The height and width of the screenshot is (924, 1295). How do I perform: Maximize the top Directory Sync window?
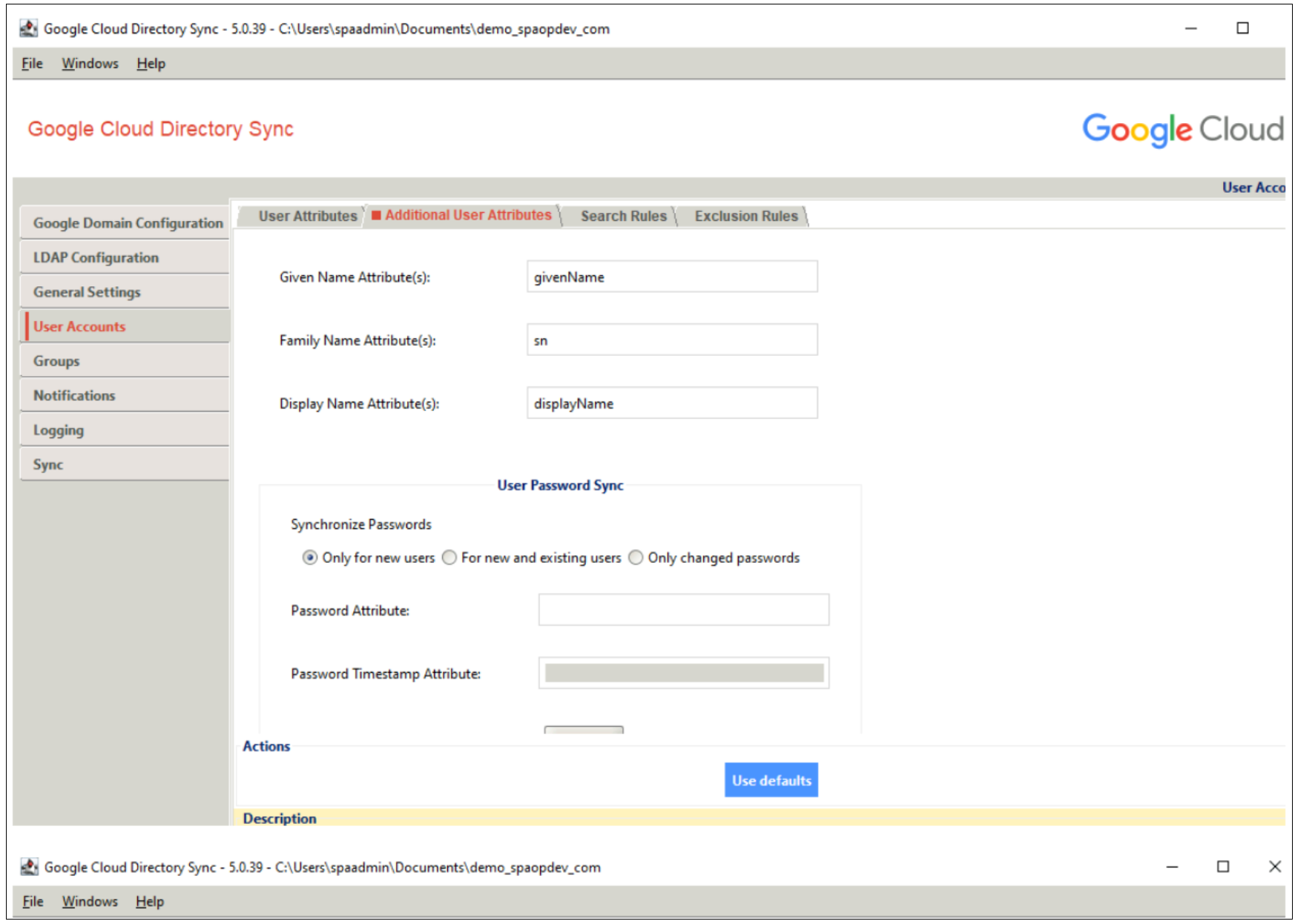click(x=1242, y=28)
